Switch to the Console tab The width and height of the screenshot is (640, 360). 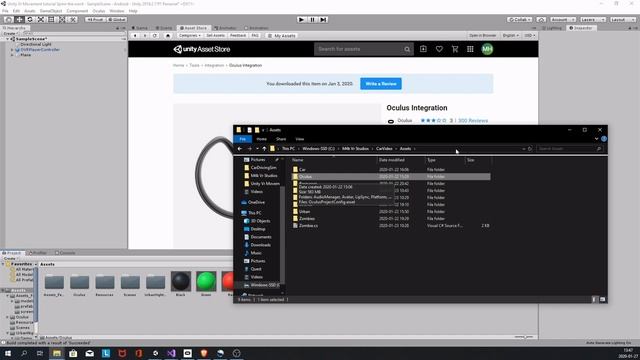coord(65,253)
